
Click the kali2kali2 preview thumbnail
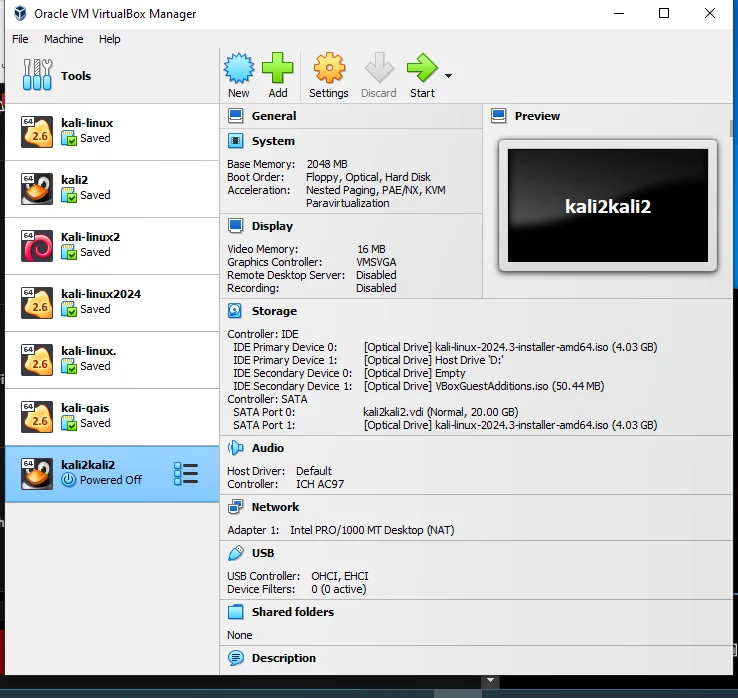[x=608, y=206]
